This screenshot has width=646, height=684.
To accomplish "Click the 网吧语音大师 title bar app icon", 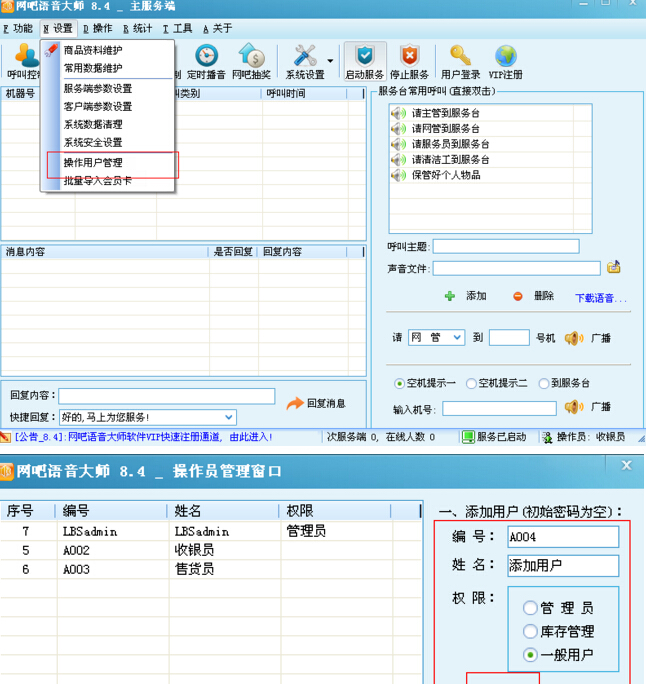I will click(7, 6).
